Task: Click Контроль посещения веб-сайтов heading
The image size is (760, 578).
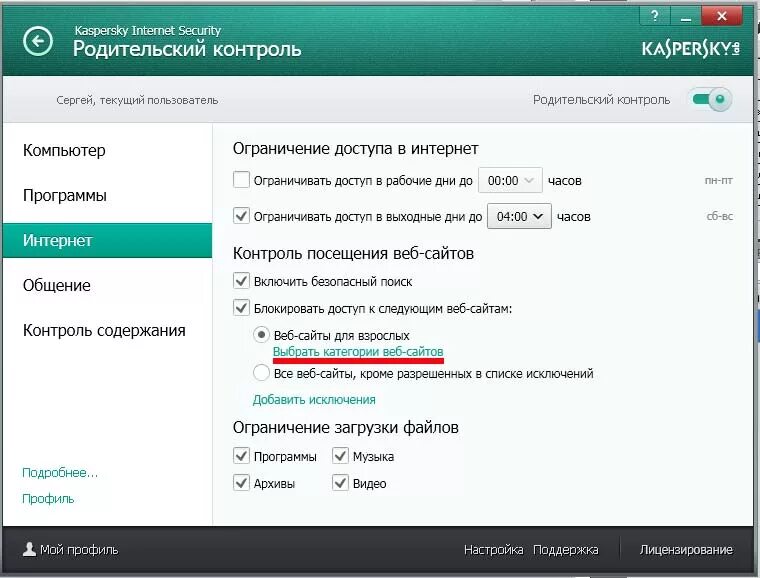Action: 353,253
